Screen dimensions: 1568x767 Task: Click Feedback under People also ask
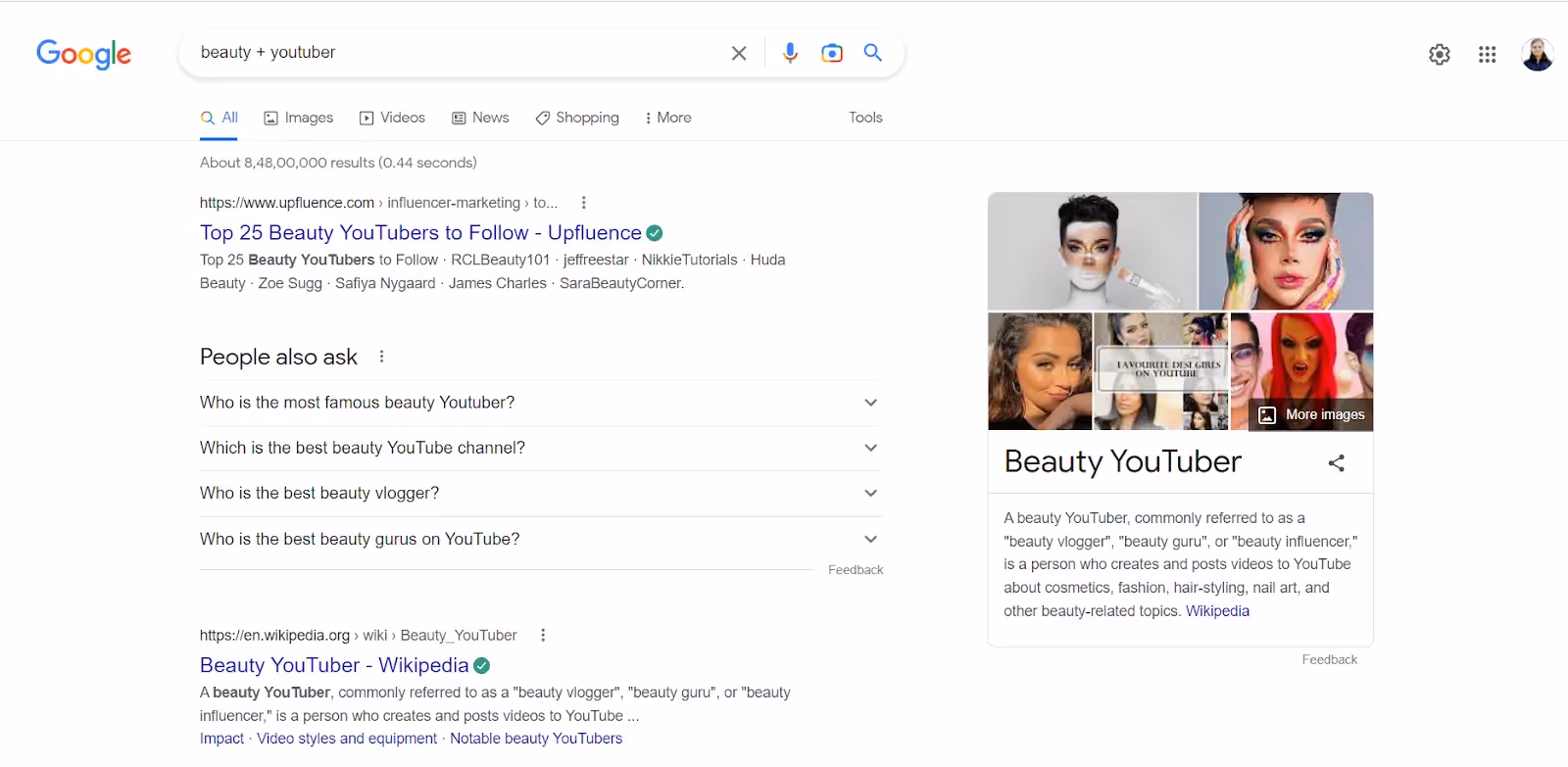[856, 570]
